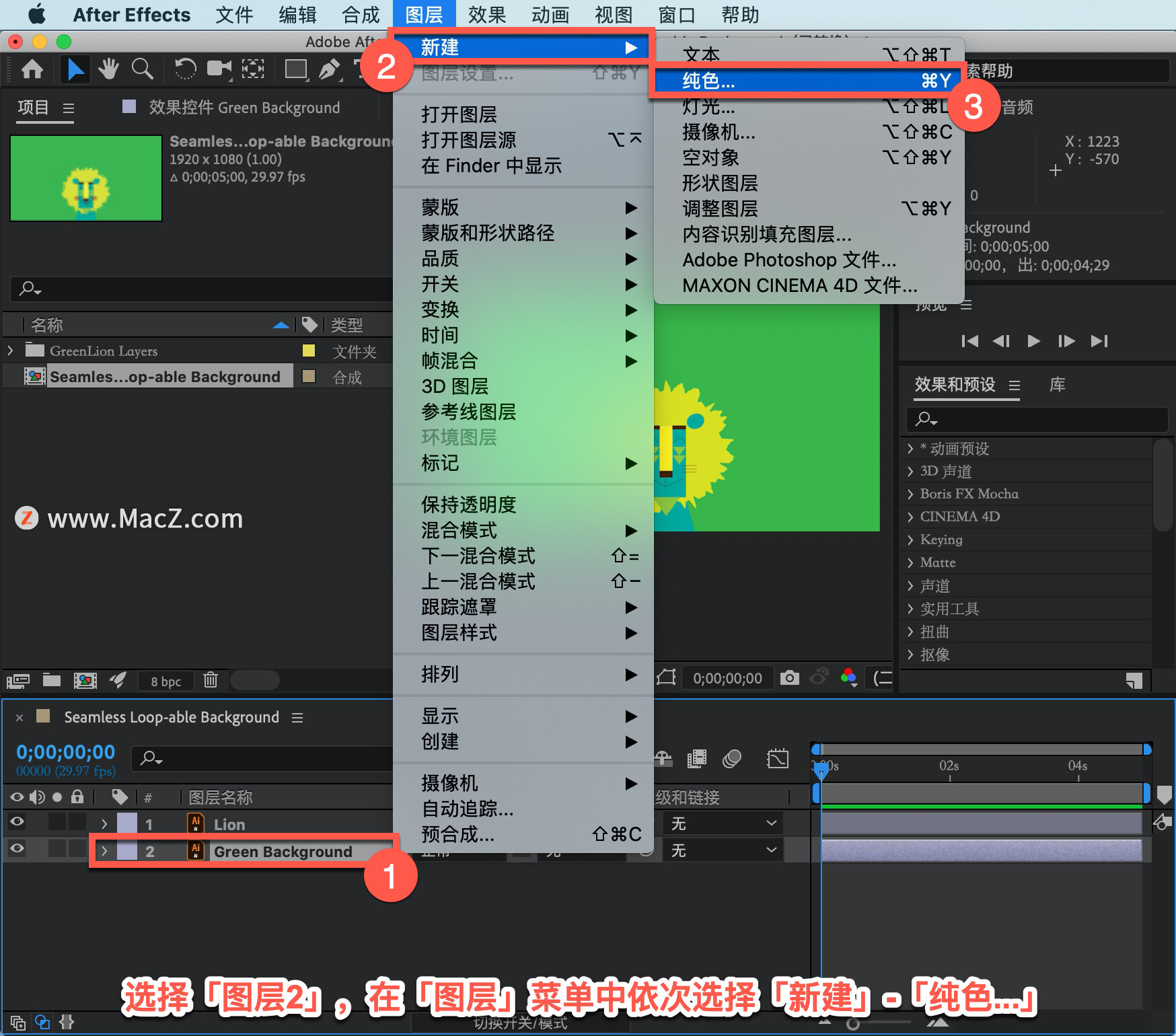Open the RGB channel display icon
1176x1036 pixels.
click(x=849, y=677)
